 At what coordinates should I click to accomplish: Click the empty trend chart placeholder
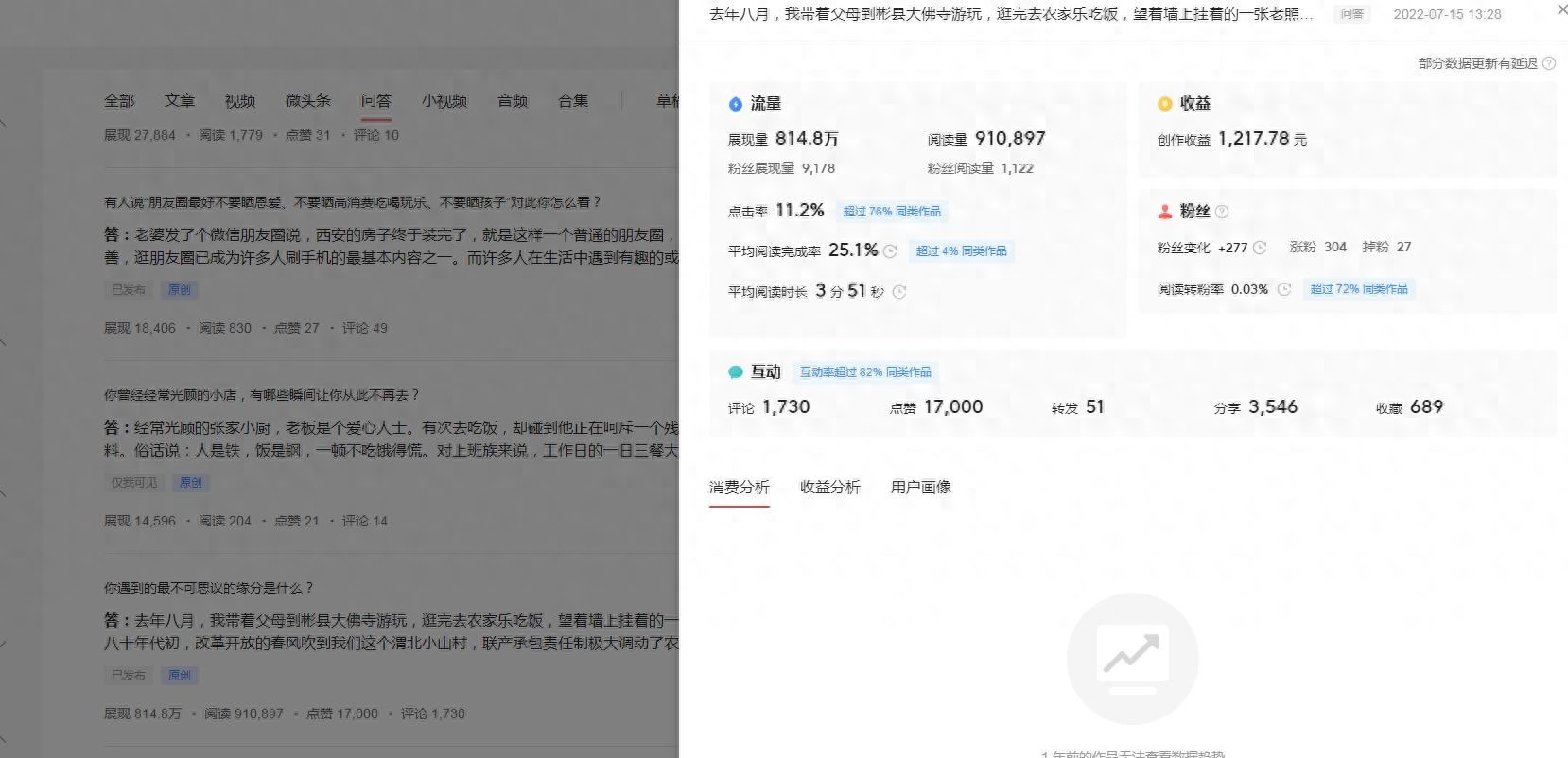1132,658
